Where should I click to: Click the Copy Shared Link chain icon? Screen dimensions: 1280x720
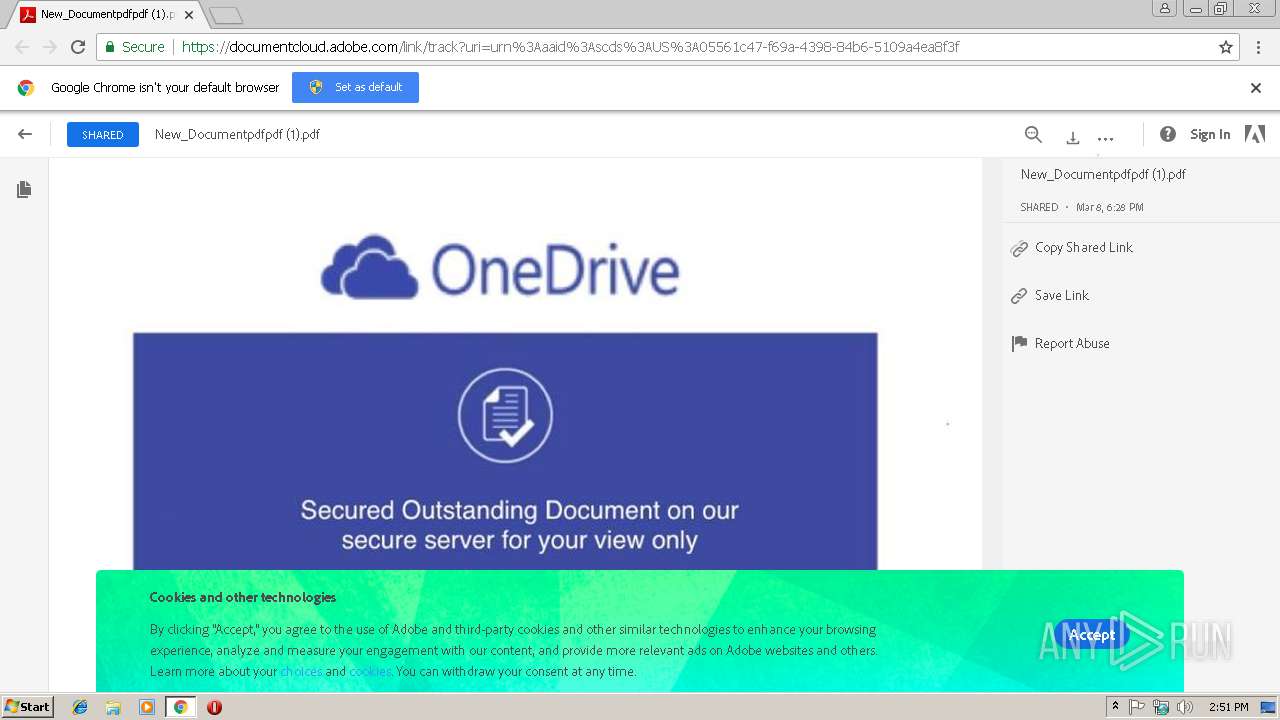point(1019,248)
